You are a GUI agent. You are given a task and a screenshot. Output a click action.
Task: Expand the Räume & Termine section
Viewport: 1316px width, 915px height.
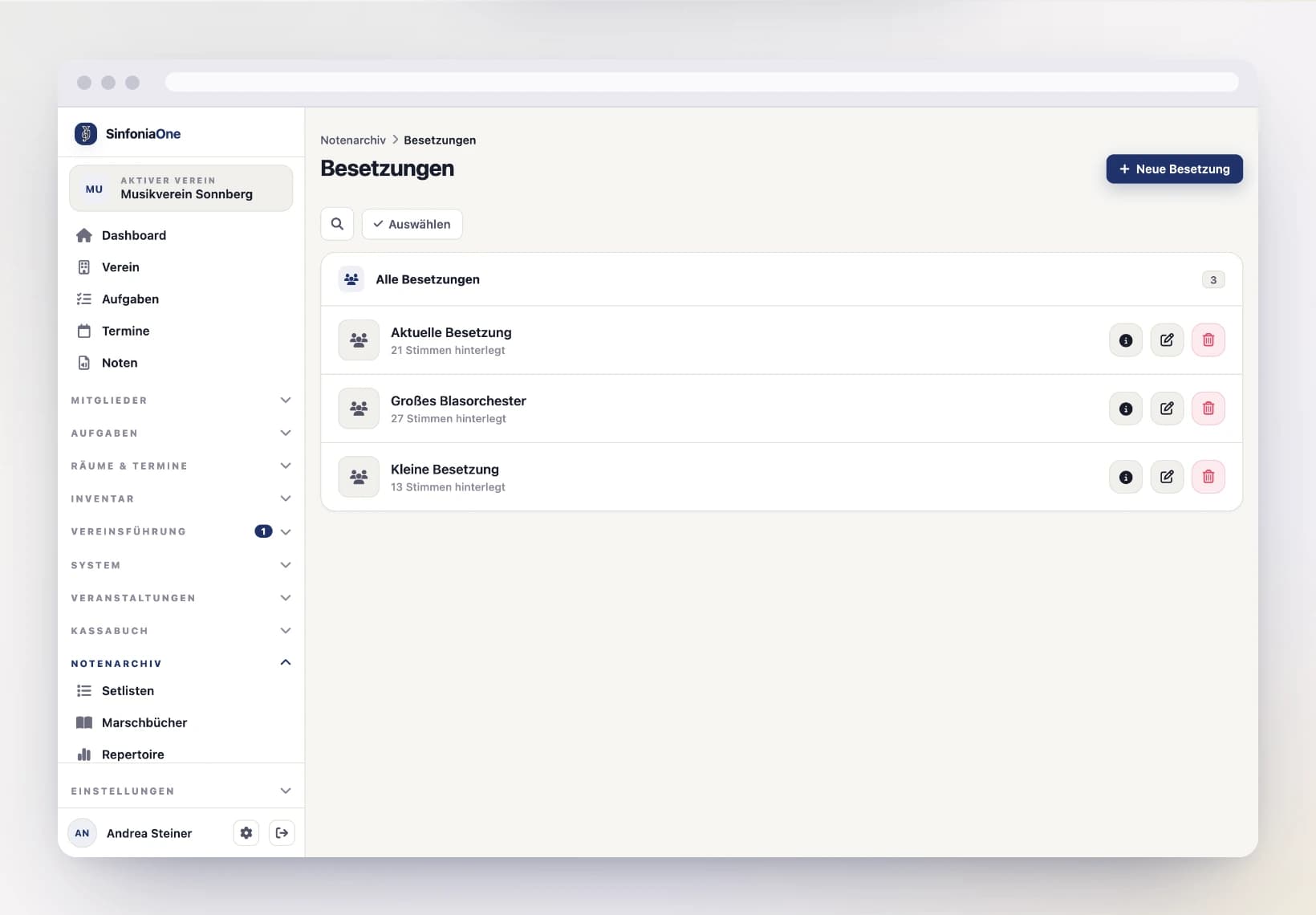pyautogui.click(x=181, y=466)
